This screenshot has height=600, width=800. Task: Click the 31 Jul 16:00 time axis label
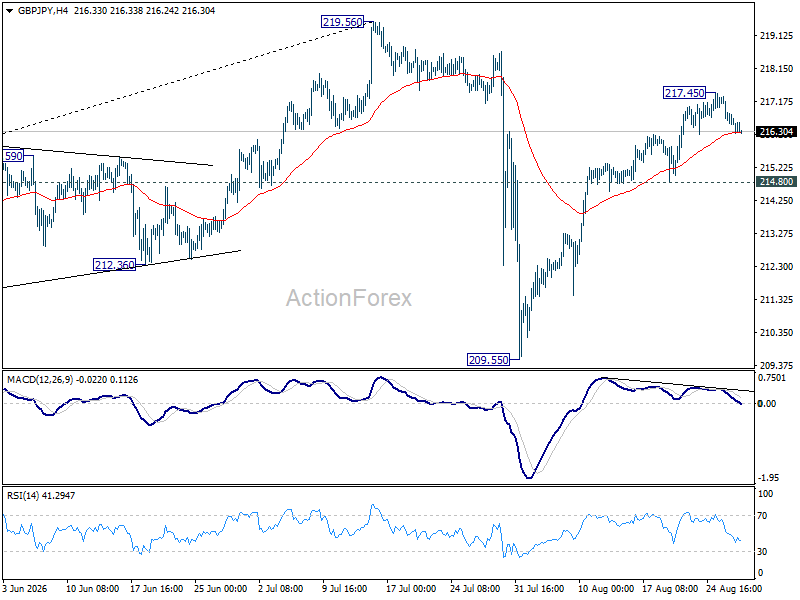tap(539, 589)
